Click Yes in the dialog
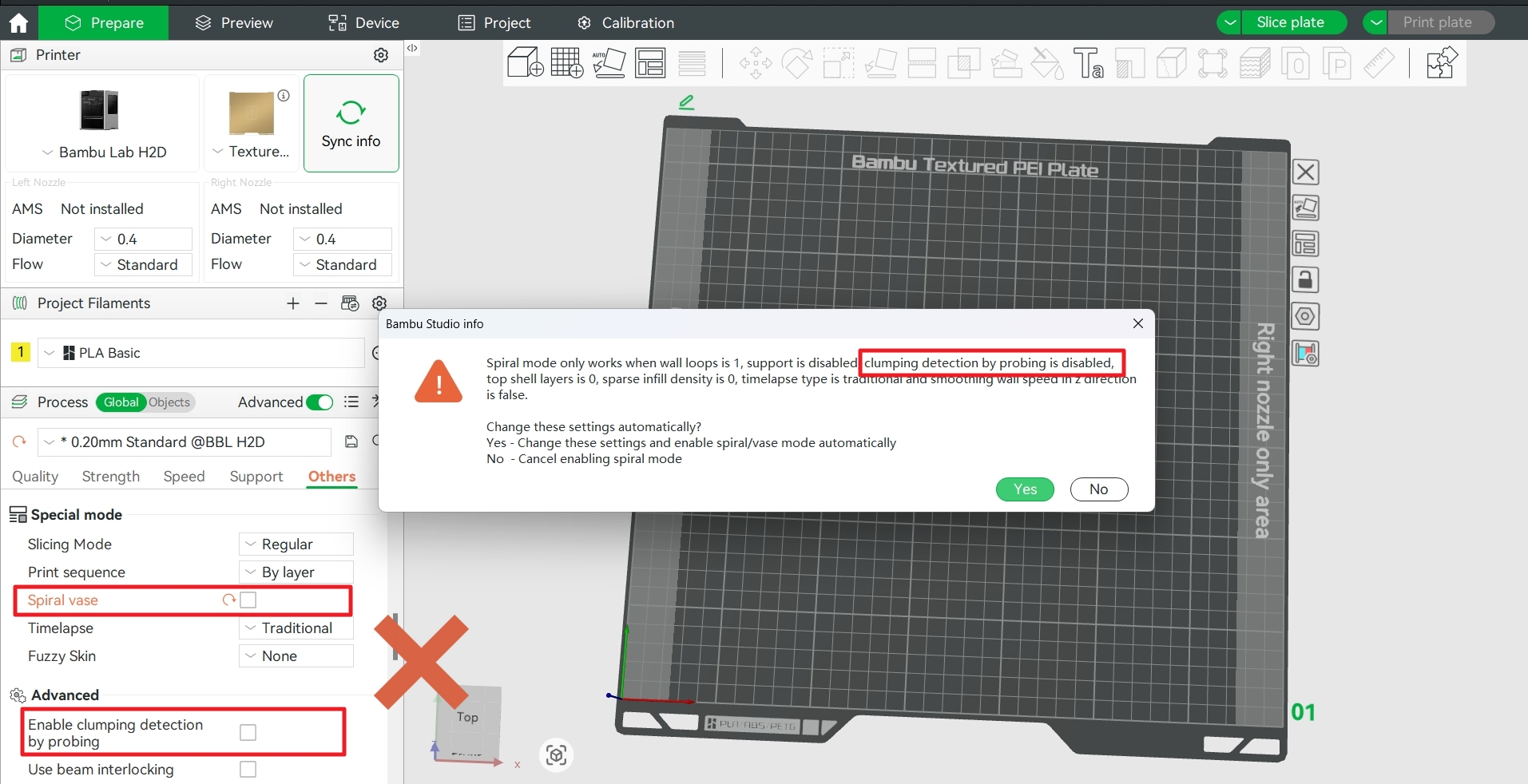This screenshot has width=1528, height=784. coord(1025,489)
